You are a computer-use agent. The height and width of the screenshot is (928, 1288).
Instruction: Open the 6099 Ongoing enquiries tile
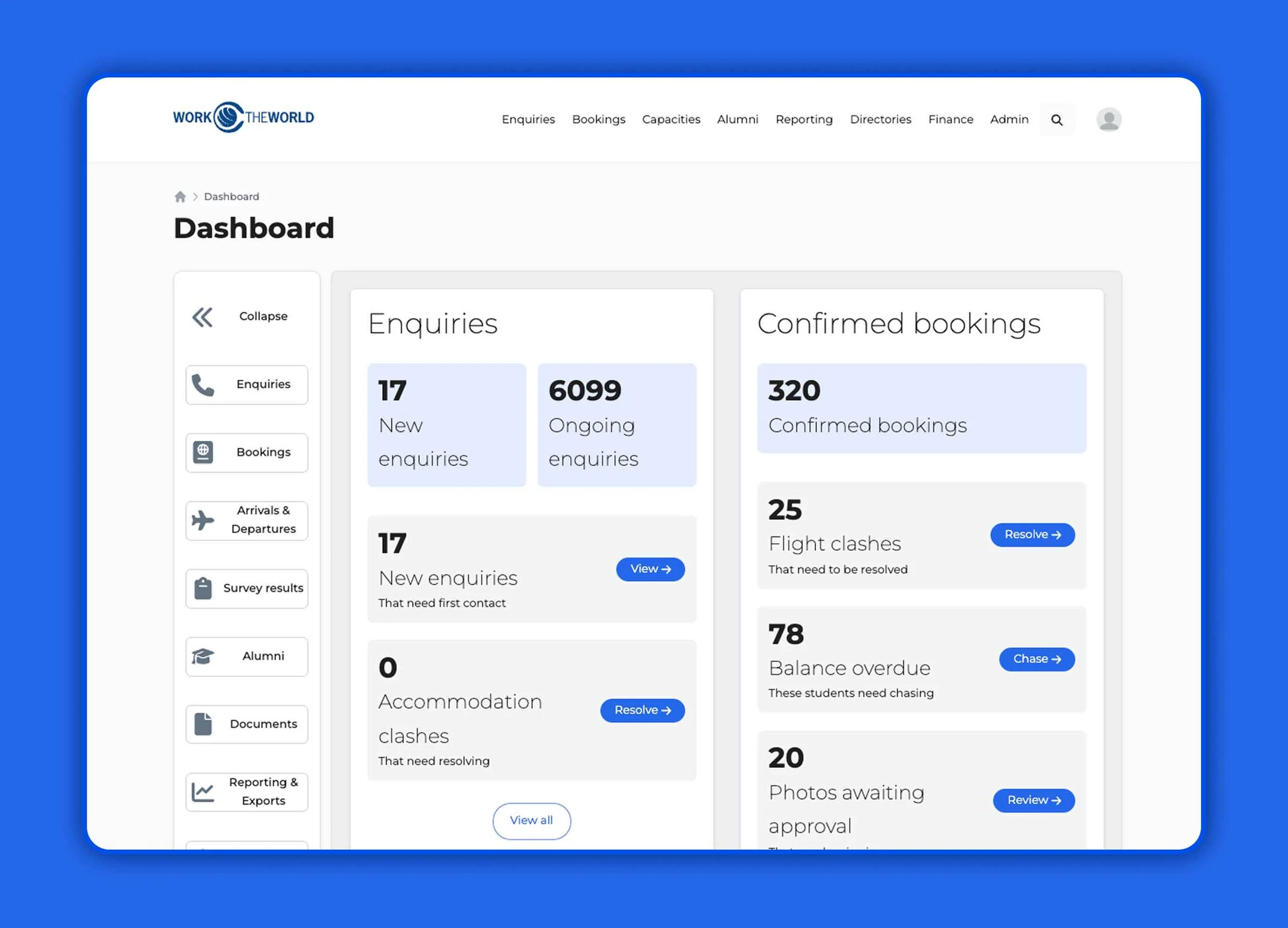[616, 425]
